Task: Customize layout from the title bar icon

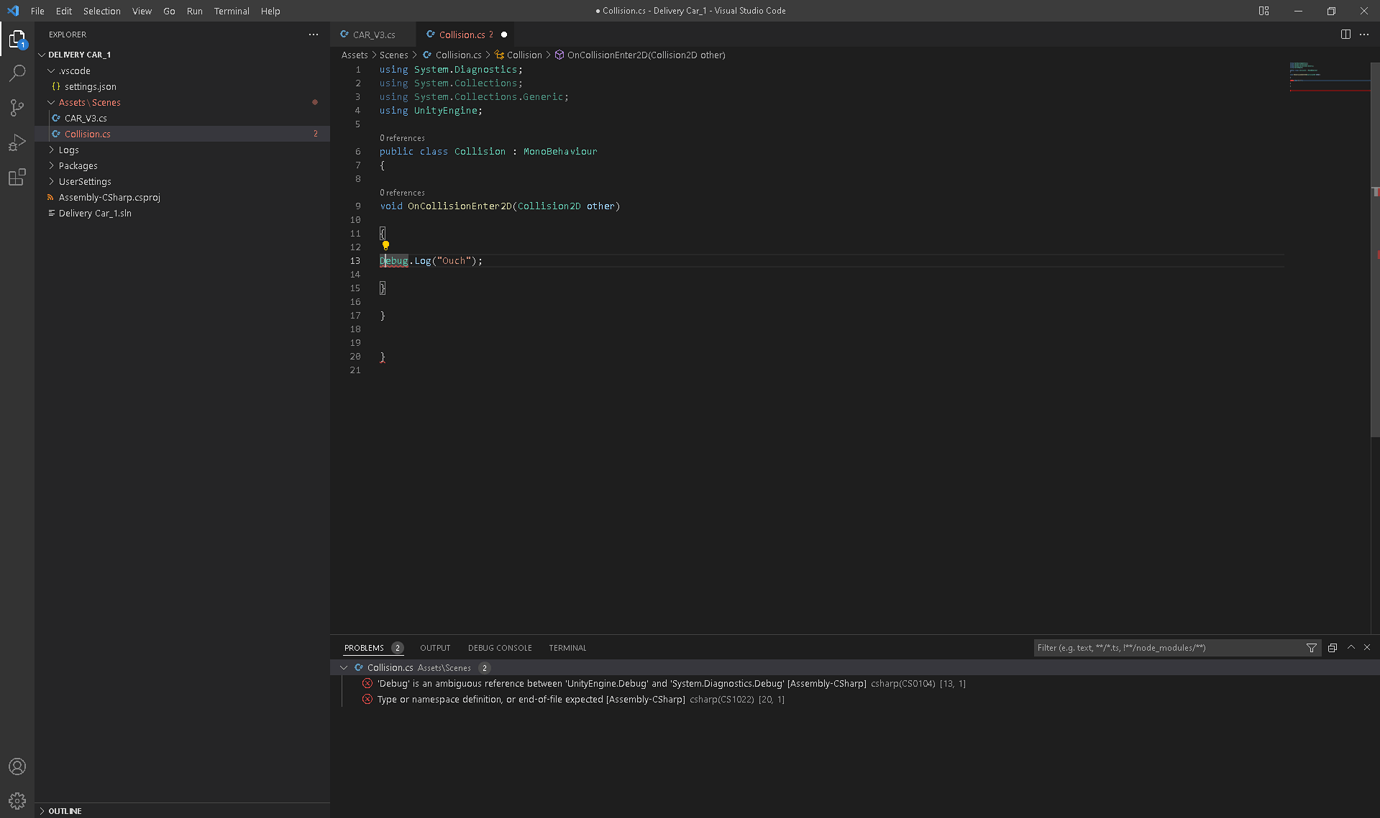Action: pos(1264,11)
